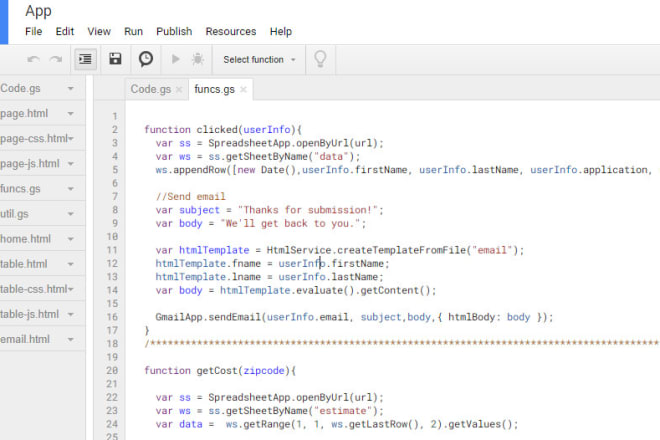Open the dropdown arrow next to page.html
The image size is (660, 440).
pyautogui.click(x=71, y=114)
